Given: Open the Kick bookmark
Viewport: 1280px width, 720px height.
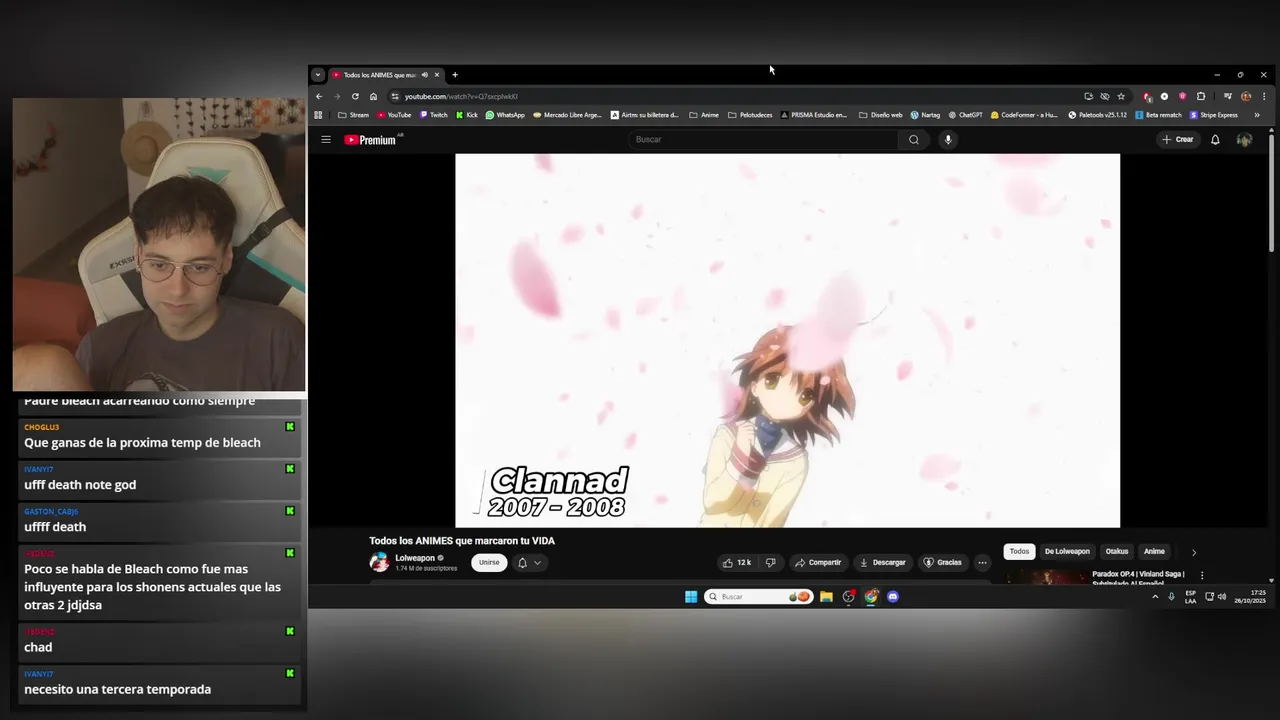Looking at the screenshot, I should (x=467, y=115).
